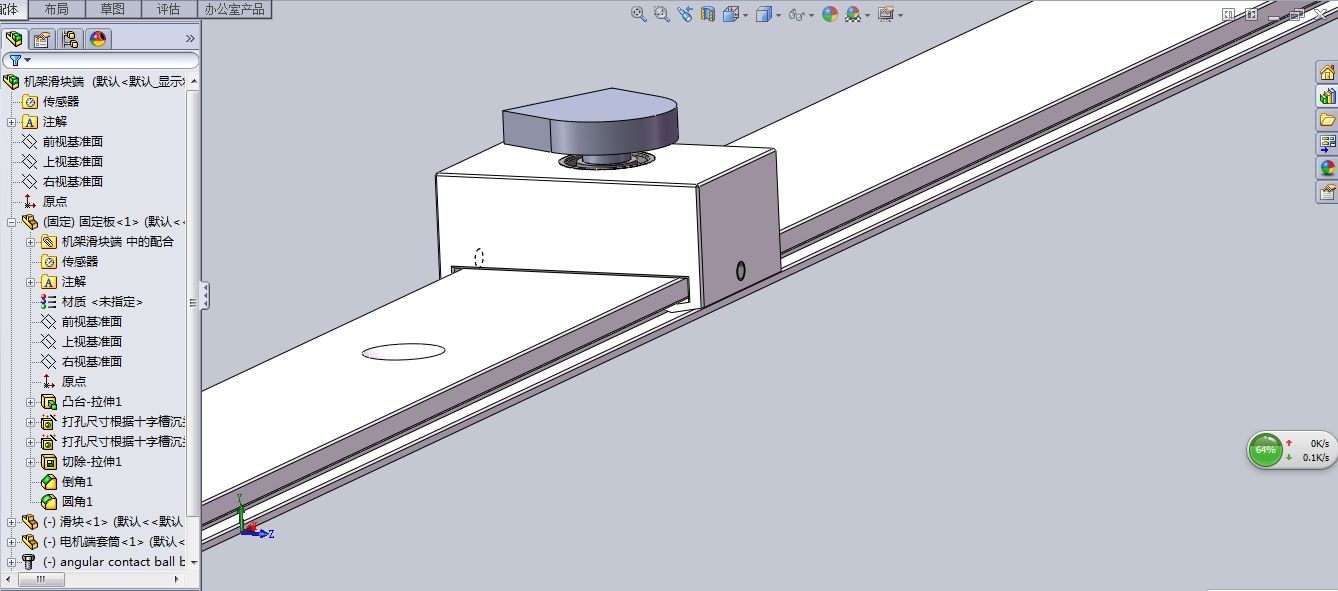This screenshot has height=591, width=1338.
Task: Open the ConfigurationManager panel tab
Action: 70,39
